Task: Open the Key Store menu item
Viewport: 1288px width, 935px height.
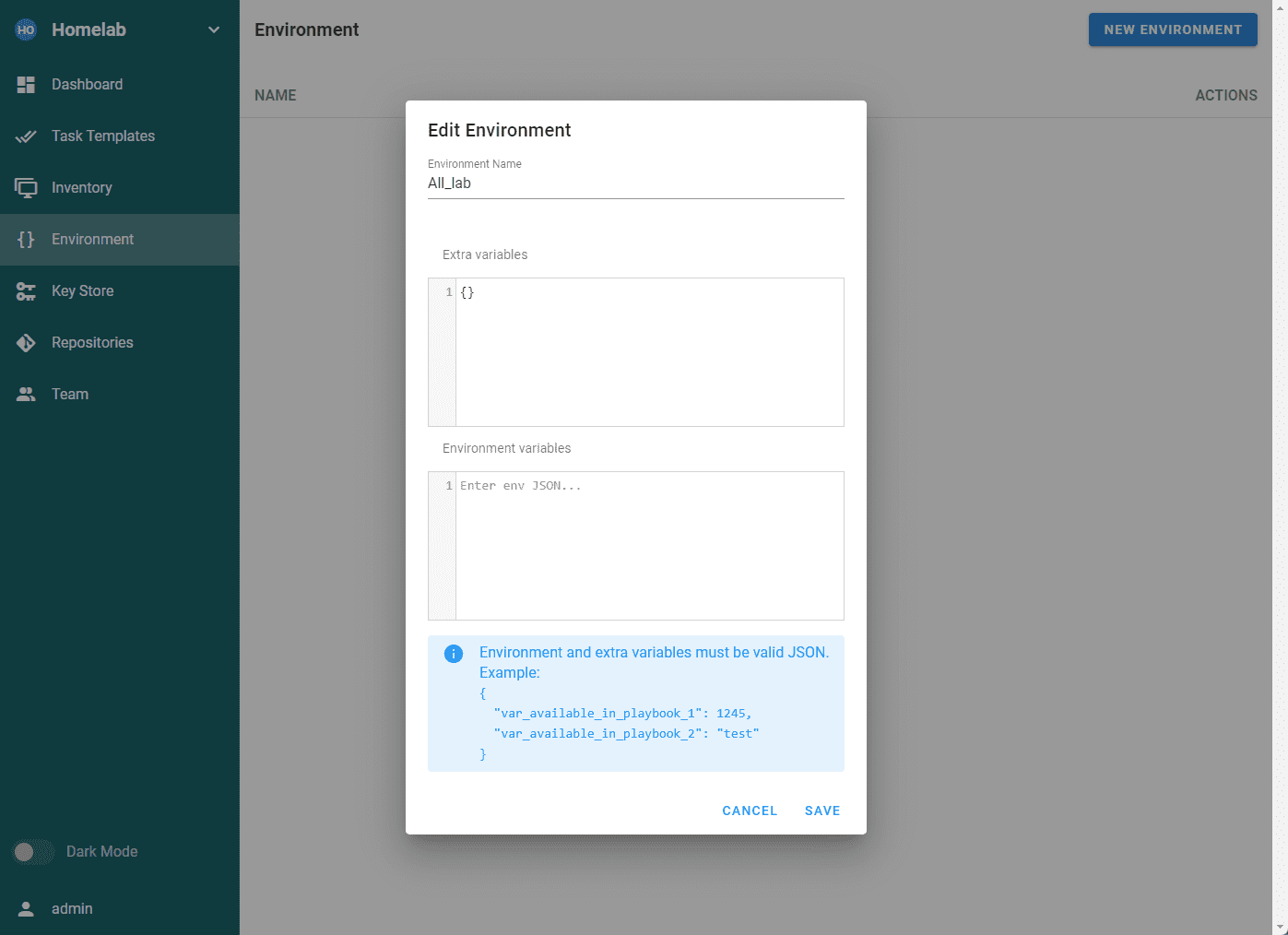Action: pos(83,291)
